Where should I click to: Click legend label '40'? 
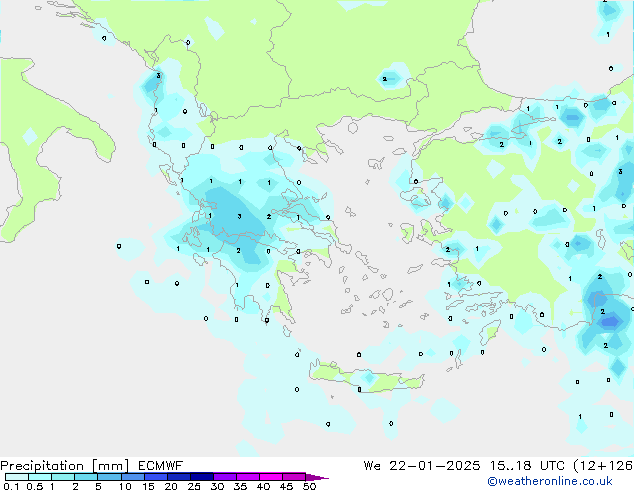click(263, 486)
